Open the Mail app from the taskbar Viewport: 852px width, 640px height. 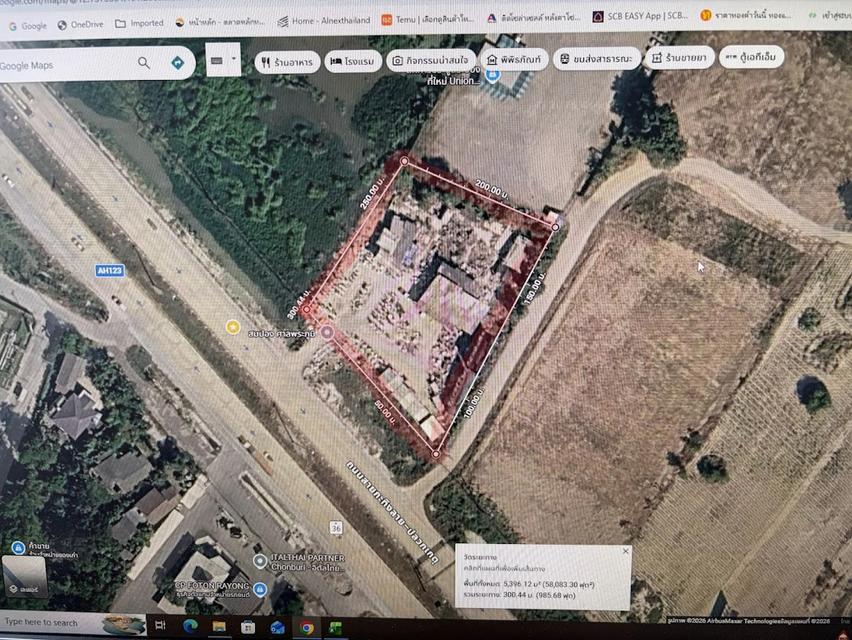277,628
